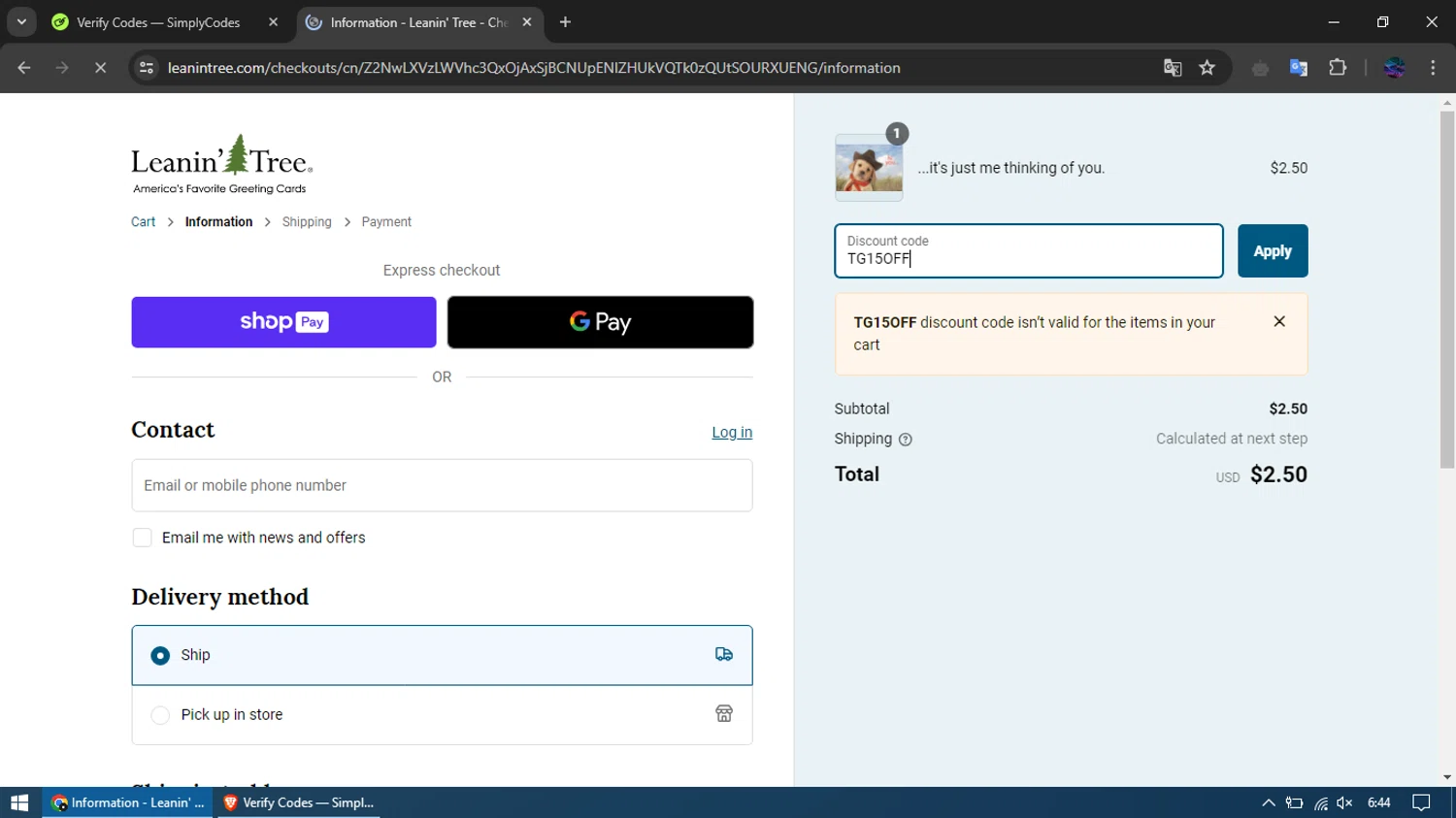Bookmark this page with the star icon
Image resolution: width=1456 pixels, height=818 pixels.
[1208, 68]
